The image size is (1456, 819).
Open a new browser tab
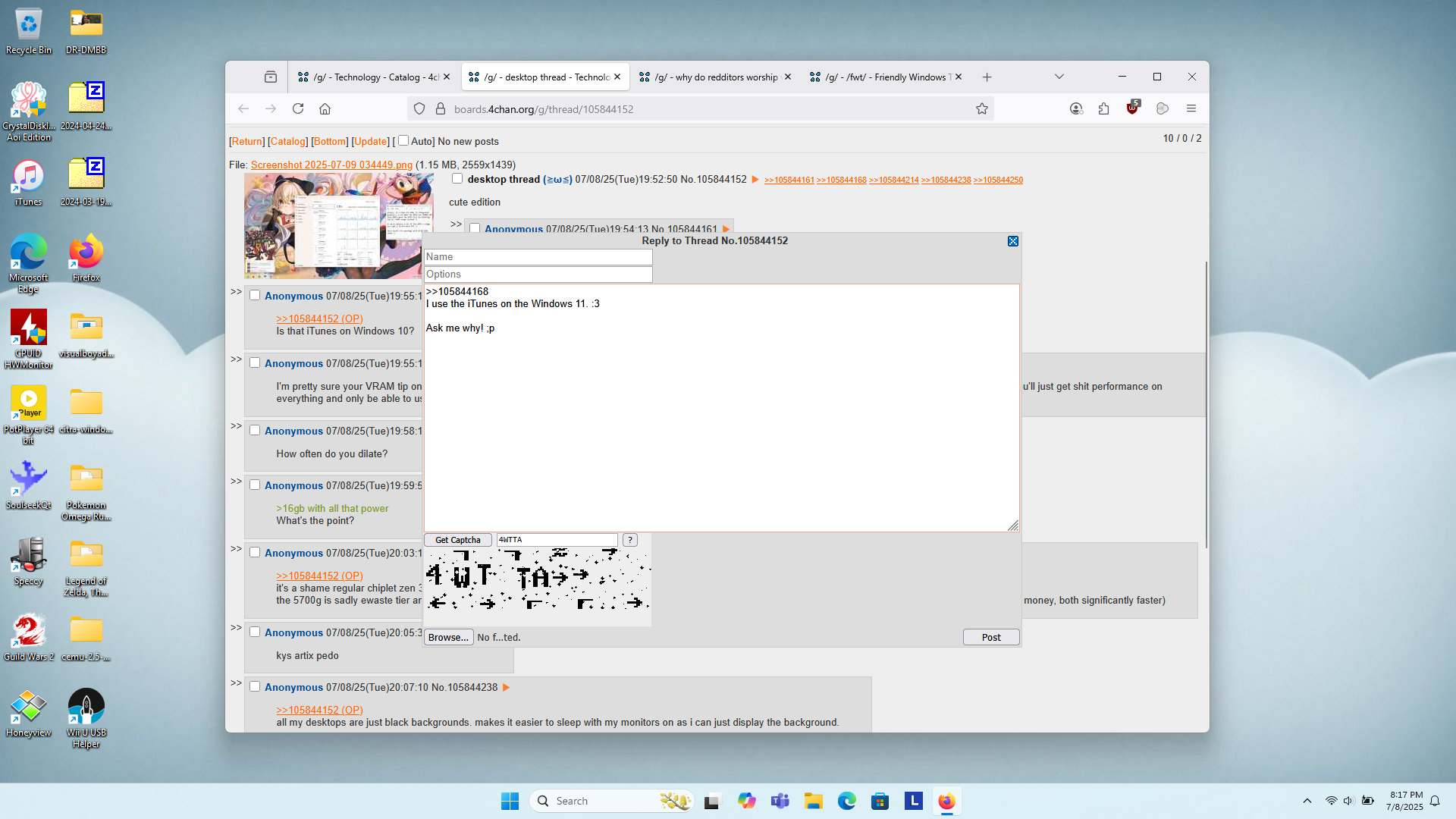tap(987, 77)
